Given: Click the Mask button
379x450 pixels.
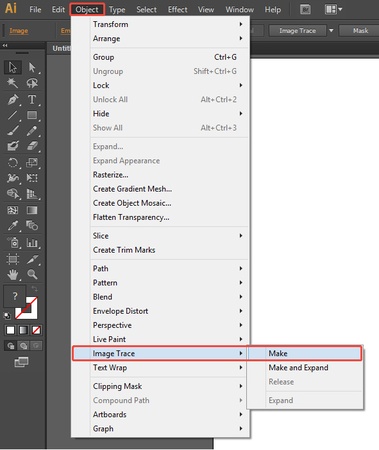Looking at the screenshot, I should (x=359, y=31).
